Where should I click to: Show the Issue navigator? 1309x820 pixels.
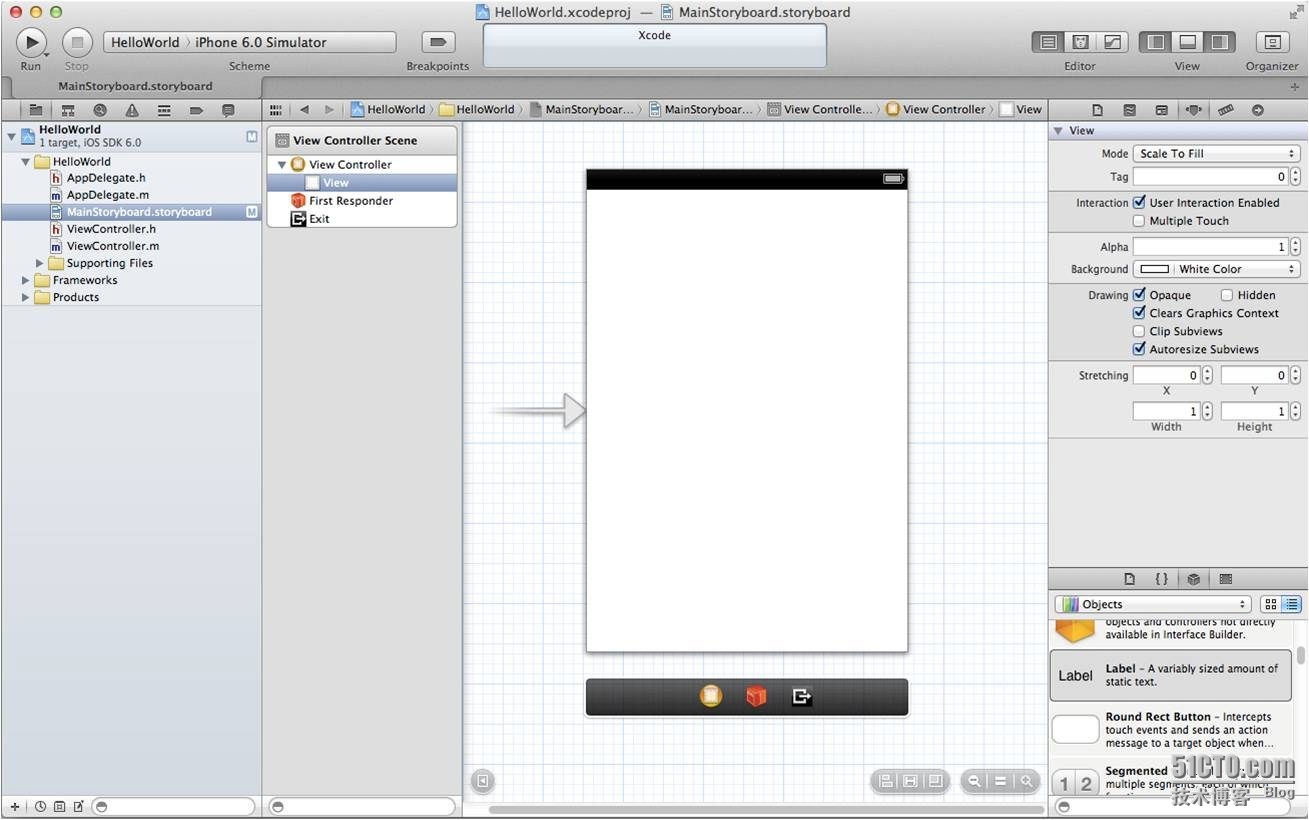(x=132, y=110)
